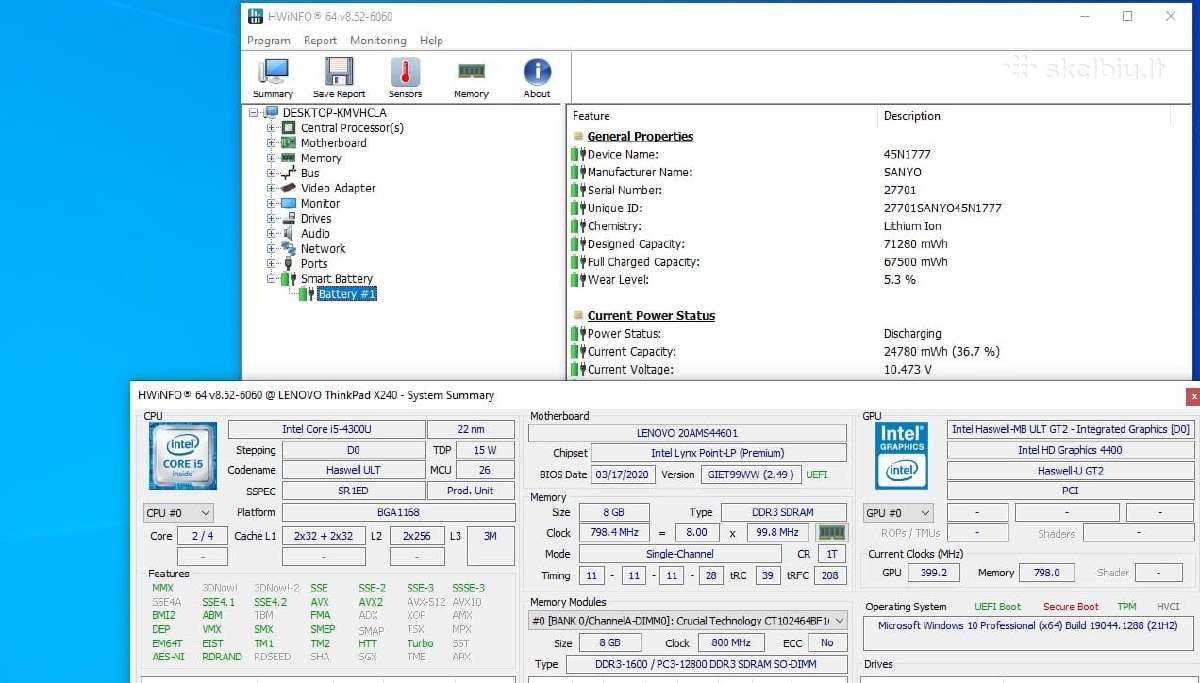Open the CPU #0 dropdown
Image resolution: width=1200 pixels, height=683 pixels.
point(179,513)
